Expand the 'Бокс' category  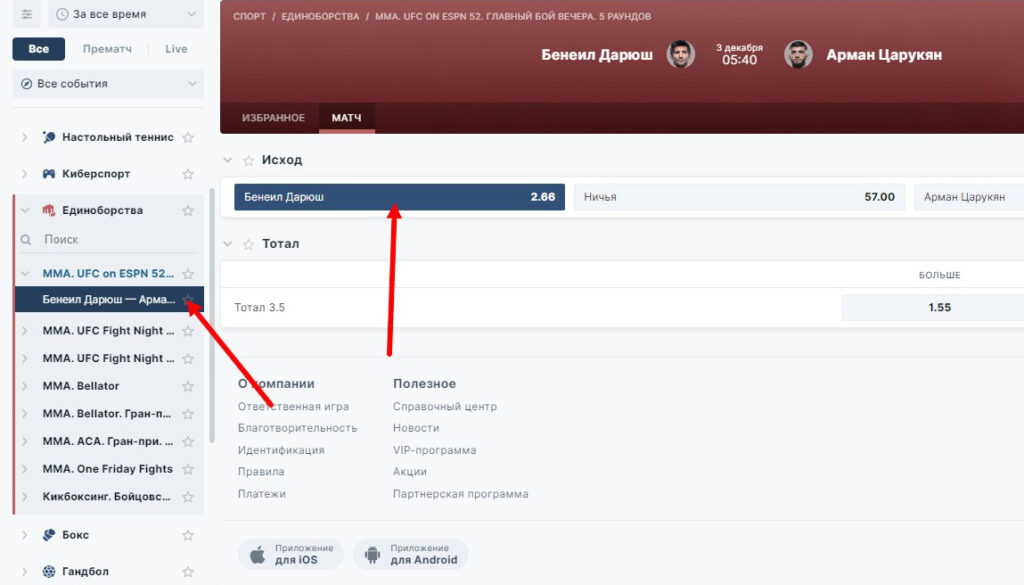coord(24,535)
